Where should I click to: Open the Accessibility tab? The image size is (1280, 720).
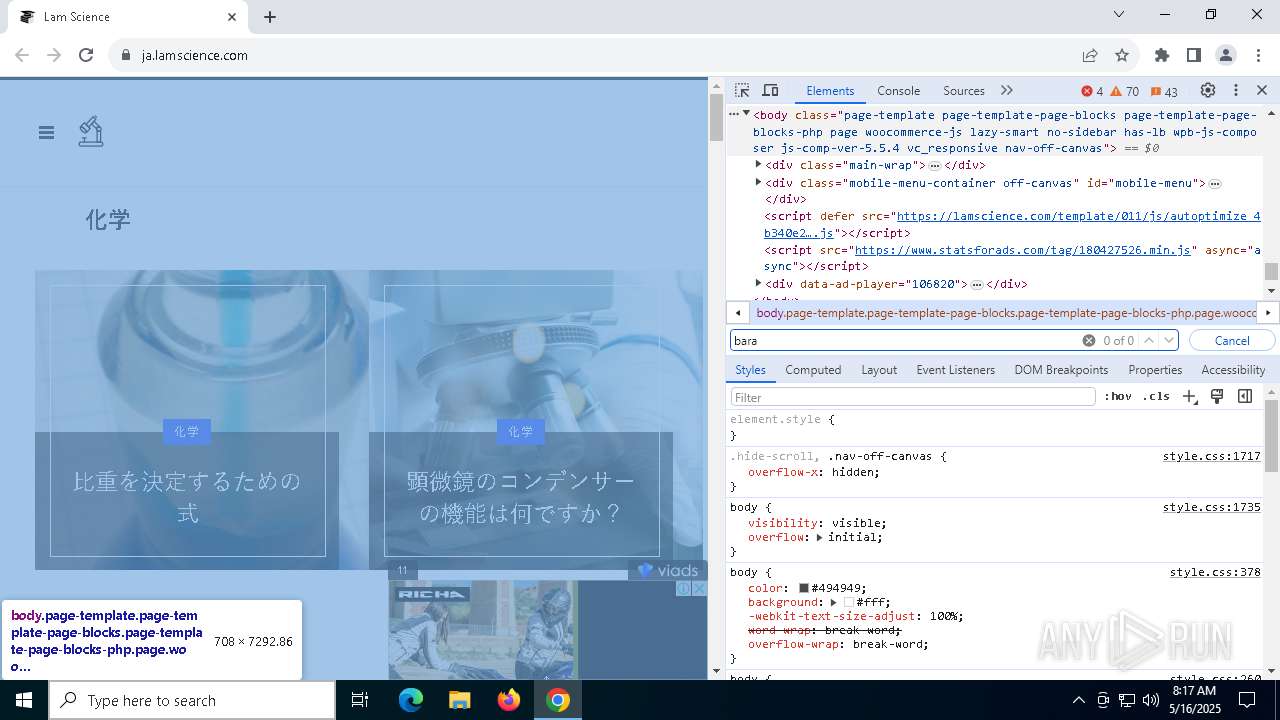1233,370
